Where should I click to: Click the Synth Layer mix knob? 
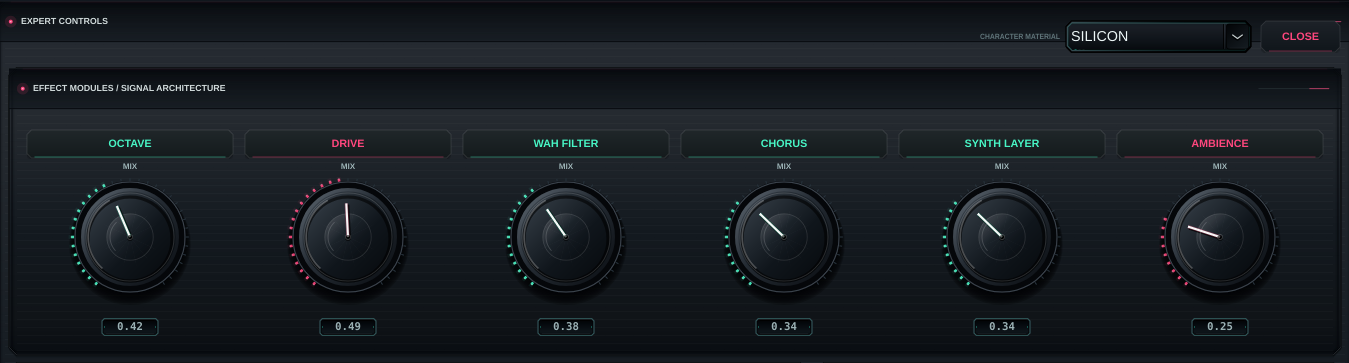point(1002,237)
